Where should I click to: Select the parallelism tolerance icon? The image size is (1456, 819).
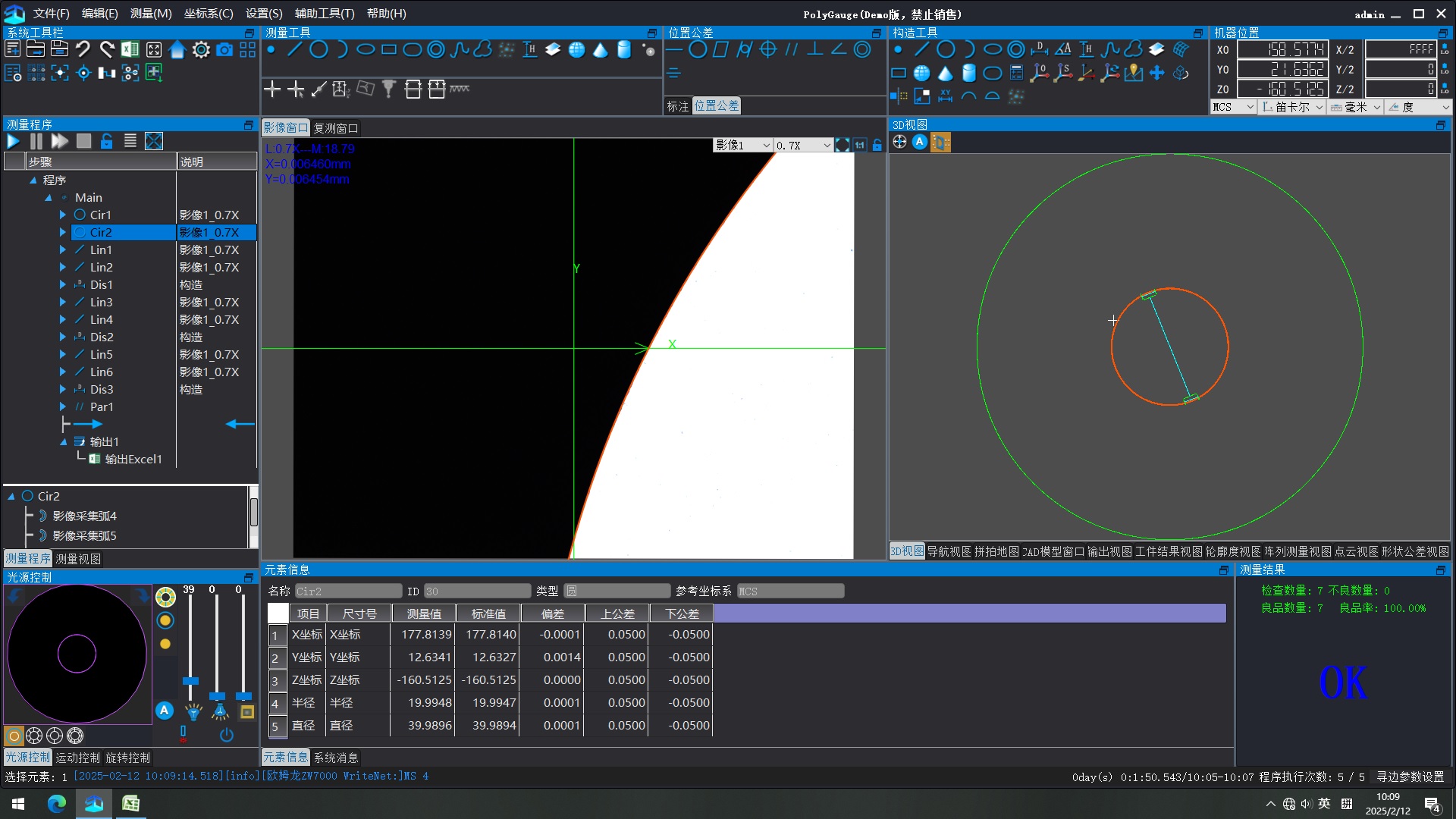click(x=792, y=50)
